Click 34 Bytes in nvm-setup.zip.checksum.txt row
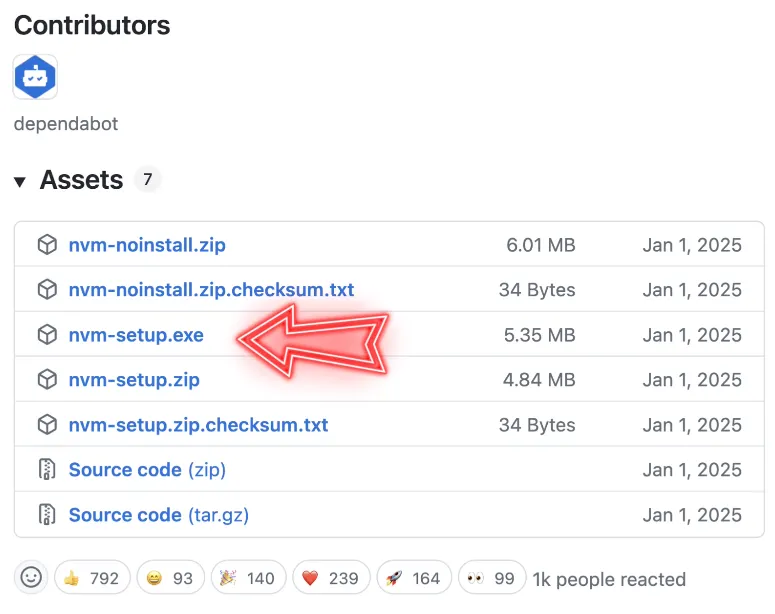The image size is (775, 614). [x=537, y=425]
